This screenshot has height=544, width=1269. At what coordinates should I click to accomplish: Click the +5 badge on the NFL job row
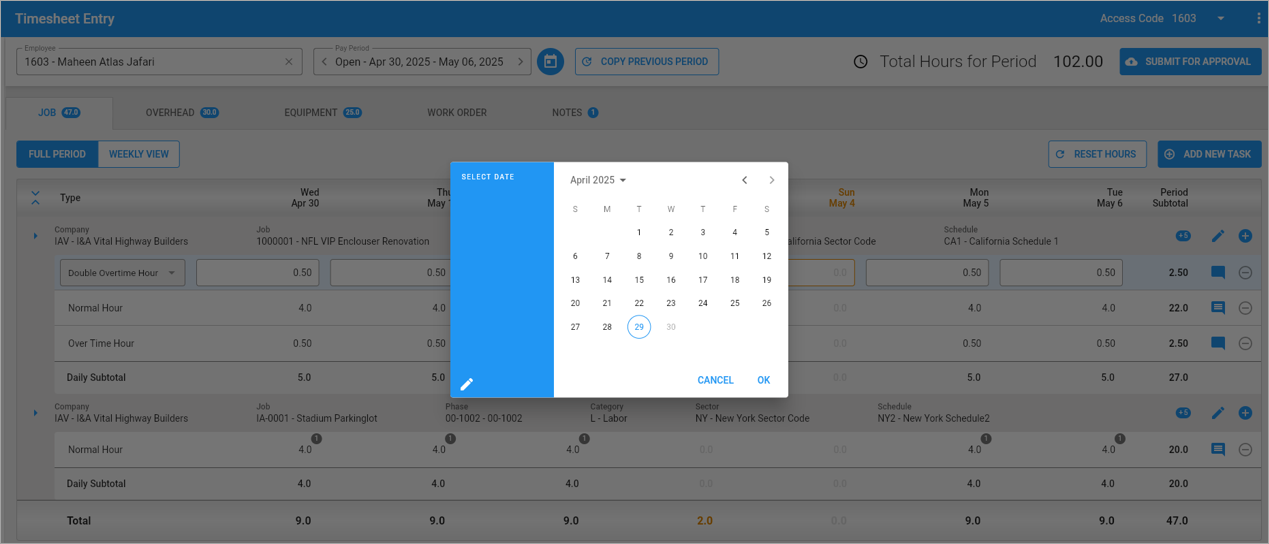(x=1183, y=236)
